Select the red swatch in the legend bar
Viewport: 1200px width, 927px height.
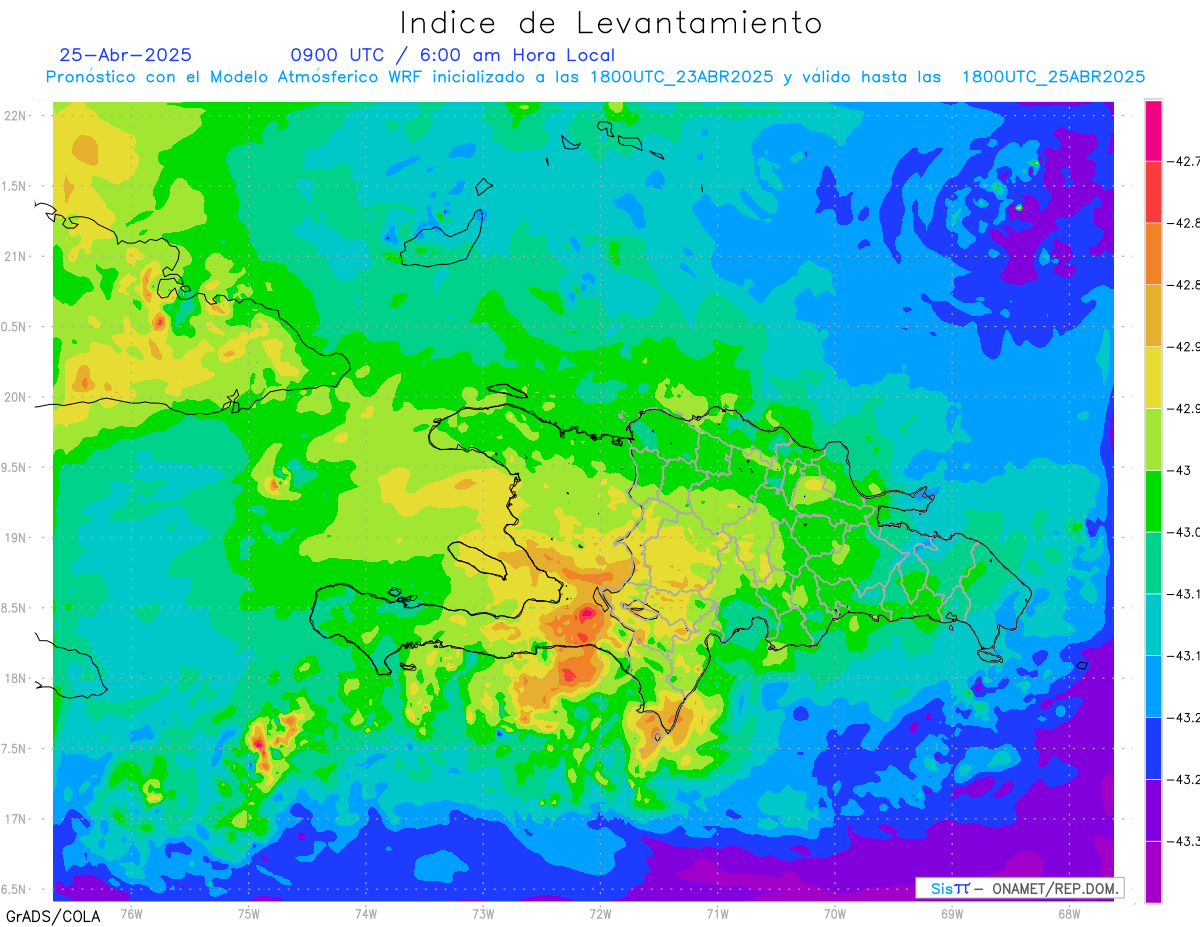click(1153, 192)
